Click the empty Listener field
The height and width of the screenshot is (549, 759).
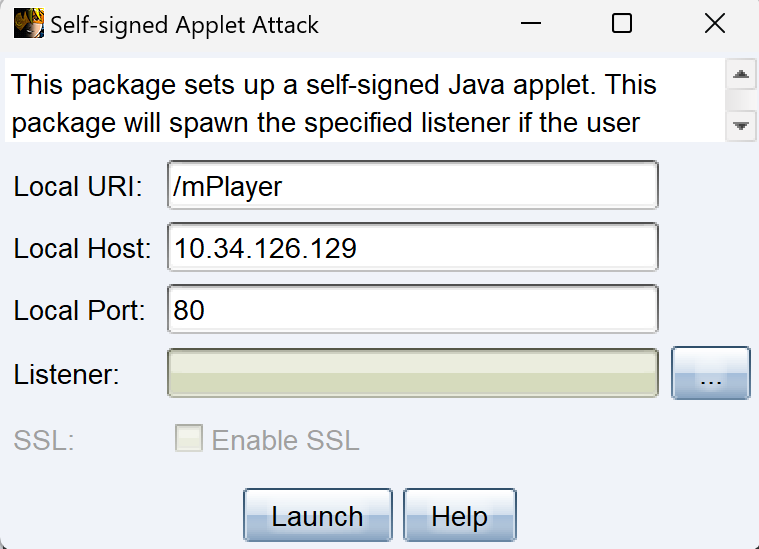(x=412, y=373)
